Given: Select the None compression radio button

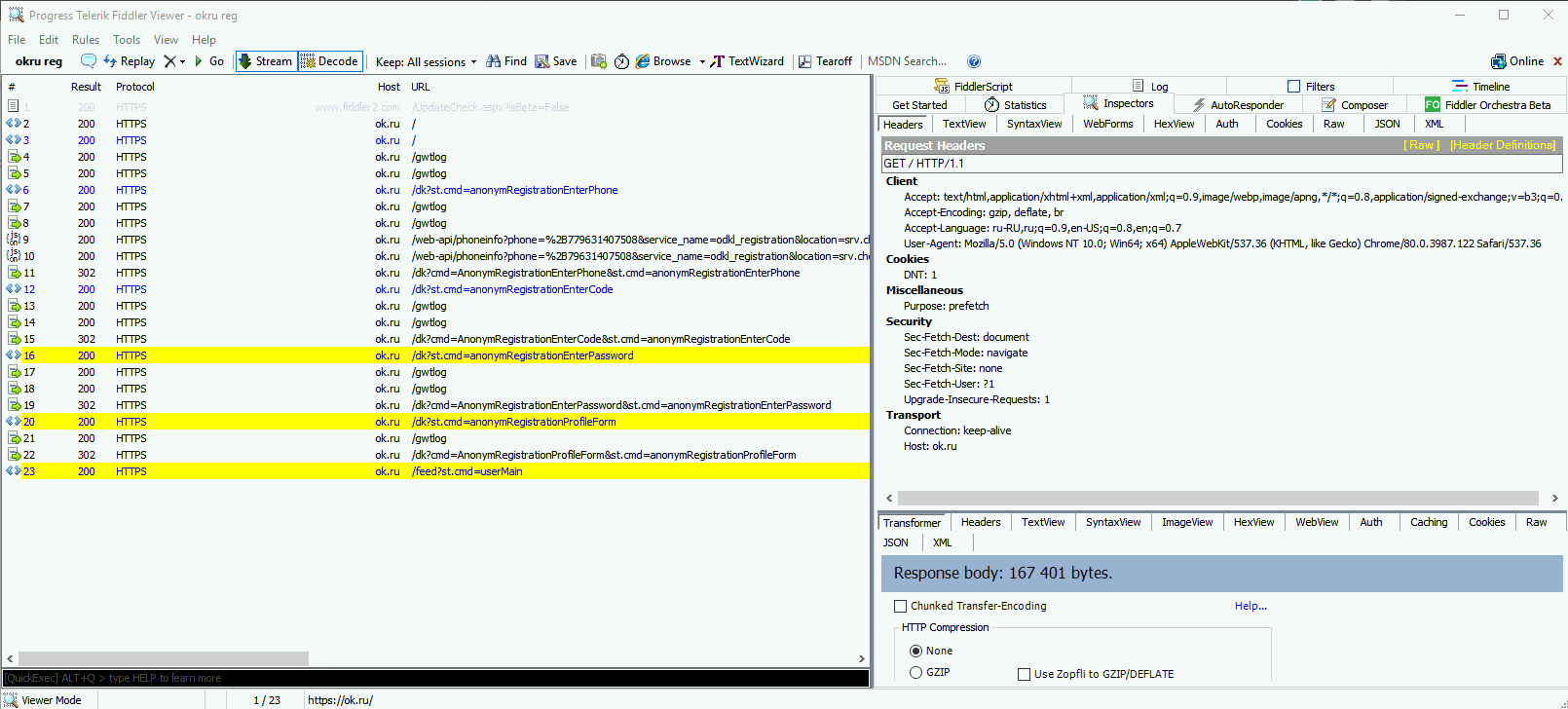Looking at the screenshot, I should (x=915, y=651).
